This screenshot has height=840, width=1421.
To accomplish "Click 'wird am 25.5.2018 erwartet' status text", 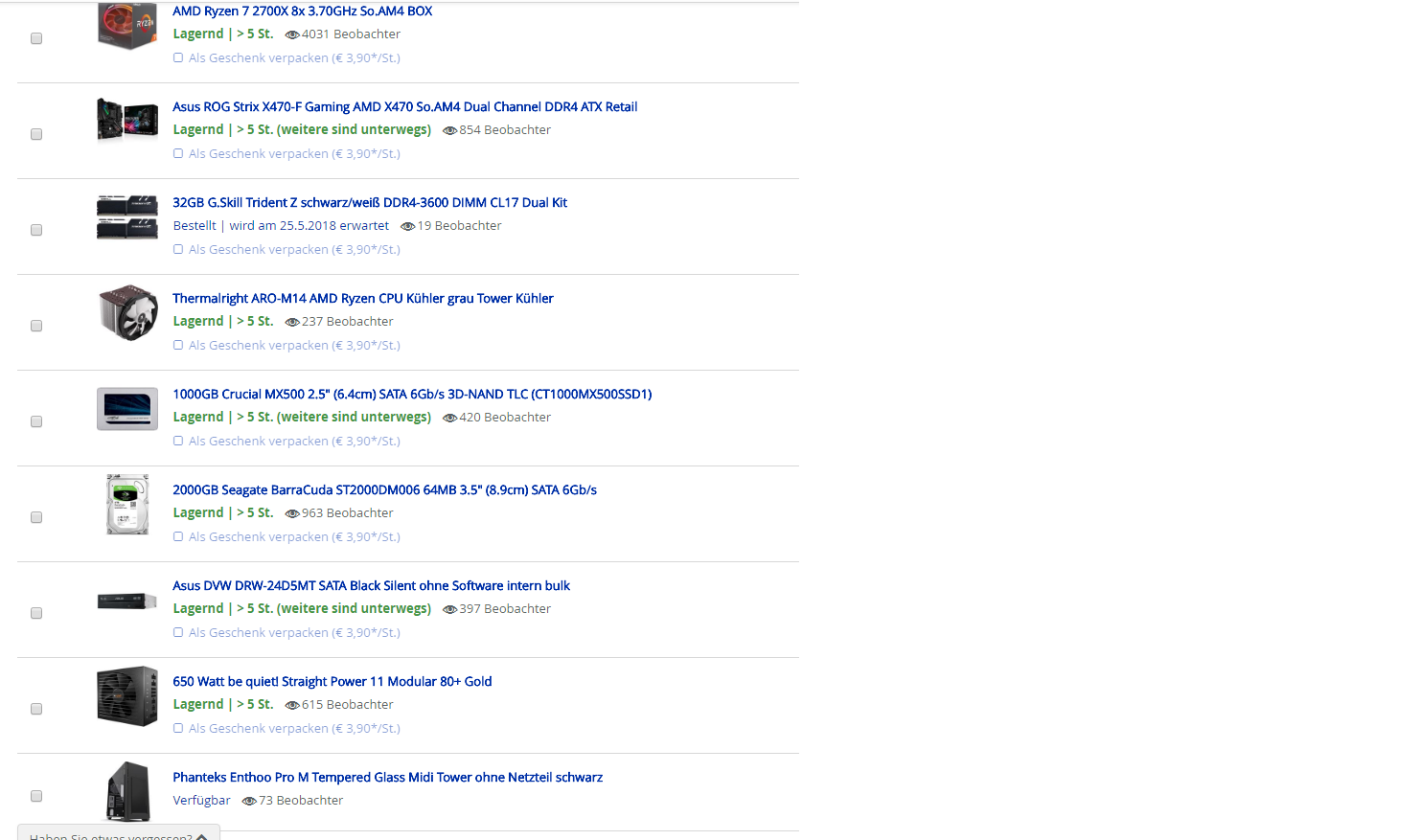I will (x=309, y=226).
